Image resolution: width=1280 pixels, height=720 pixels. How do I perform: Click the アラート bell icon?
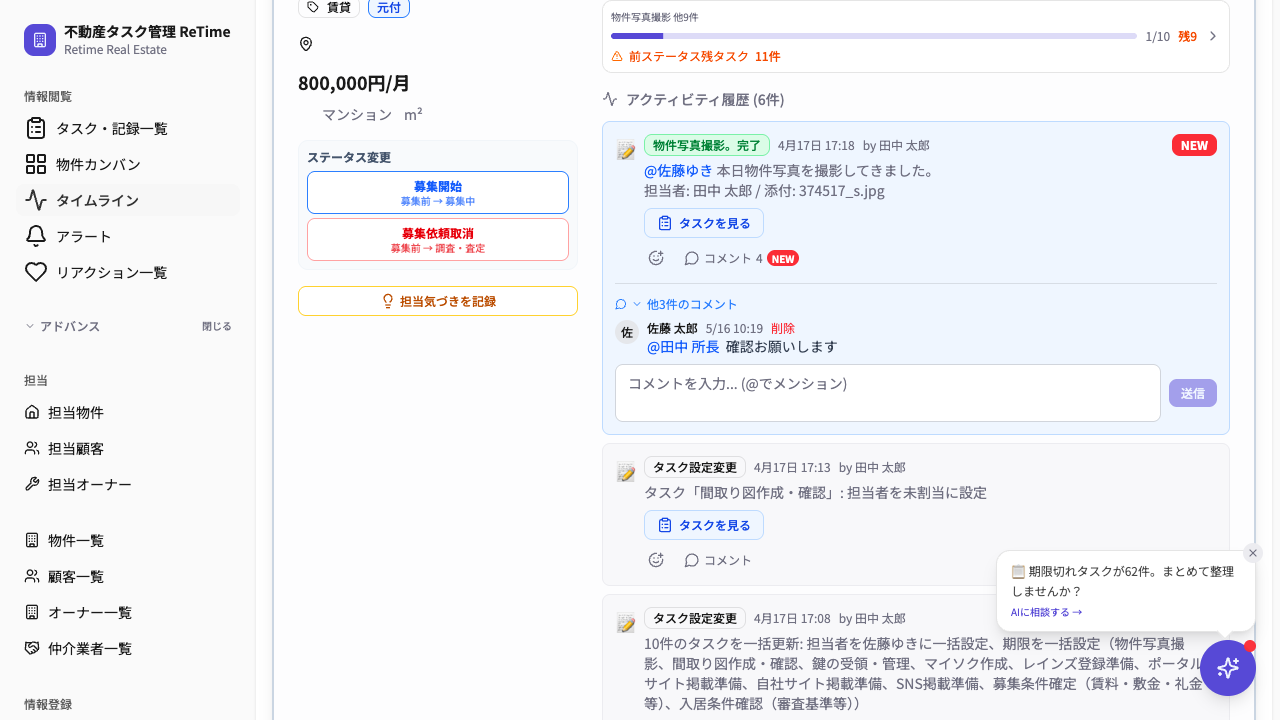36,236
